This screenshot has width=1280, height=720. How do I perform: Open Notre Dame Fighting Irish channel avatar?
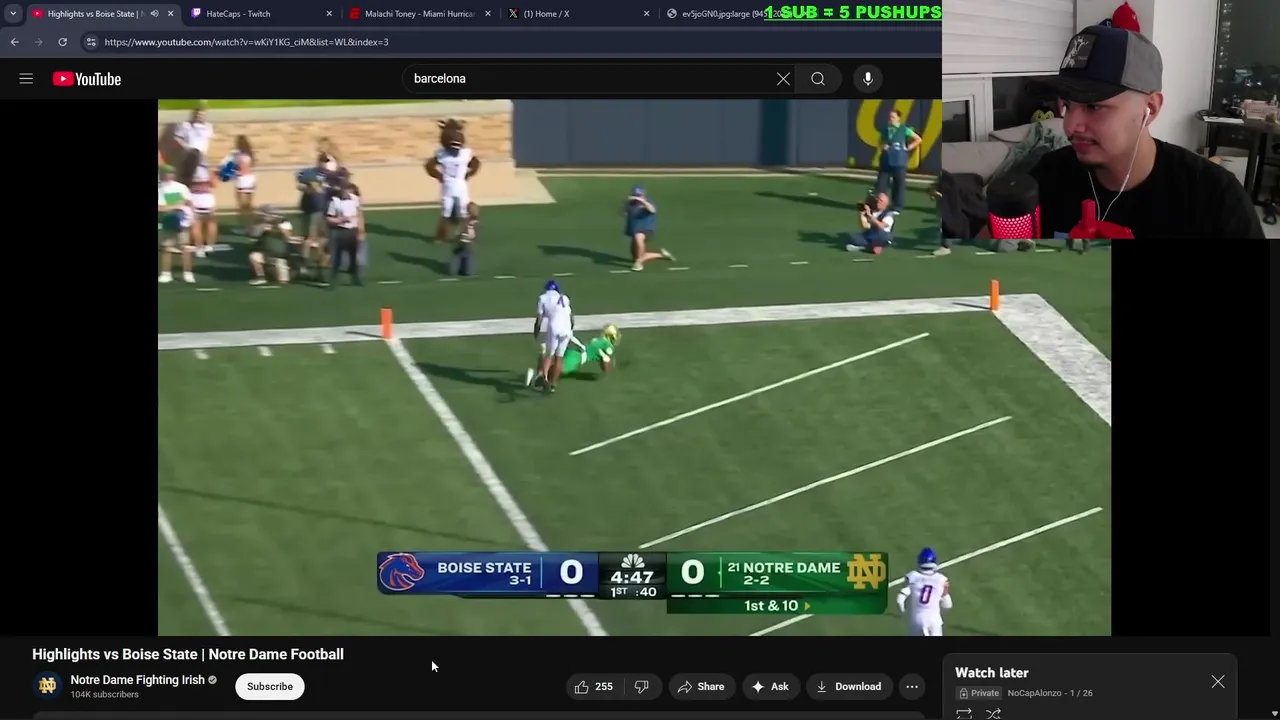click(47, 686)
